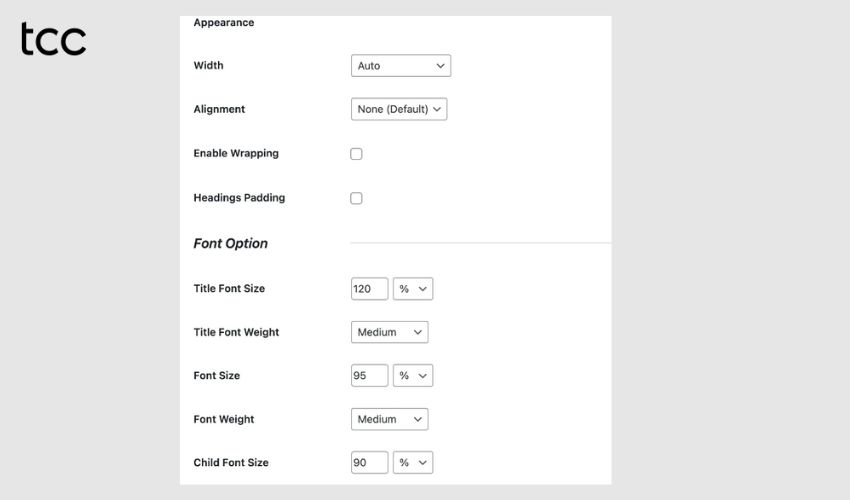Click the tcc logo

(x=53, y=40)
